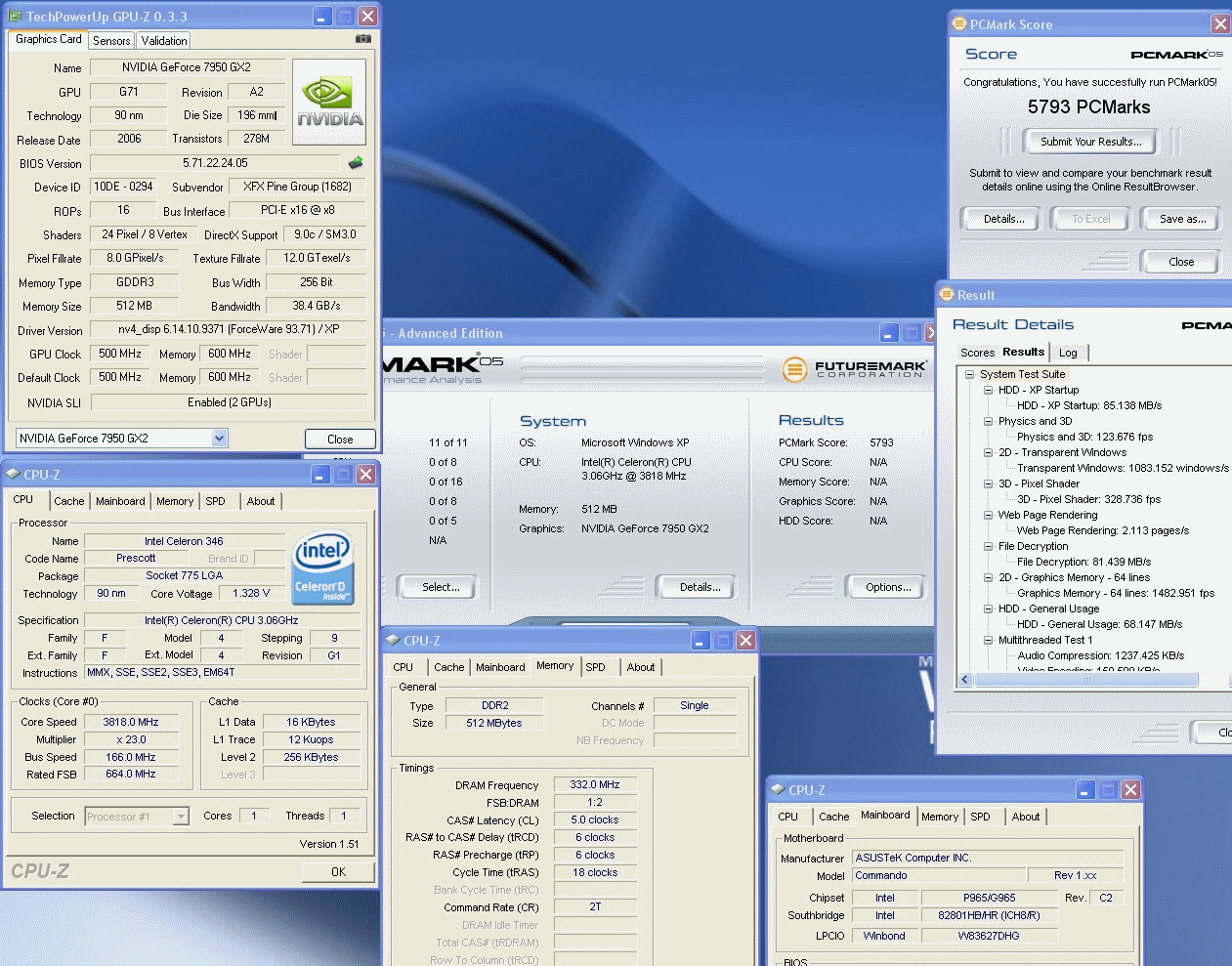Click the HDD - XP Startup: 85.138 MB/s result
1232x966 pixels.
[x=1089, y=405]
